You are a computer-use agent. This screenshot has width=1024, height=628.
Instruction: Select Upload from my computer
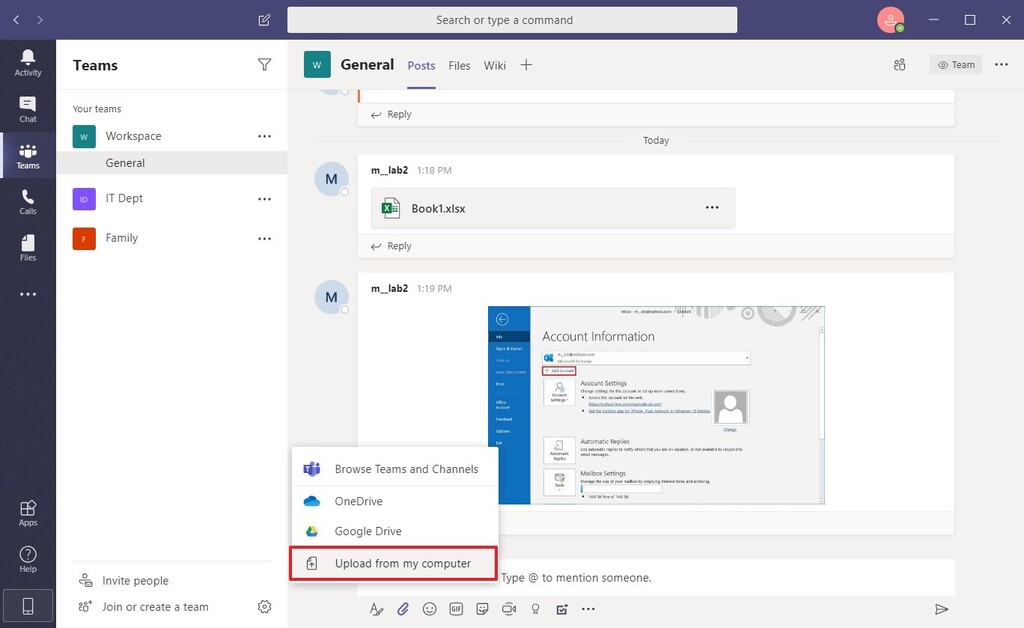(x=393, y=563)
